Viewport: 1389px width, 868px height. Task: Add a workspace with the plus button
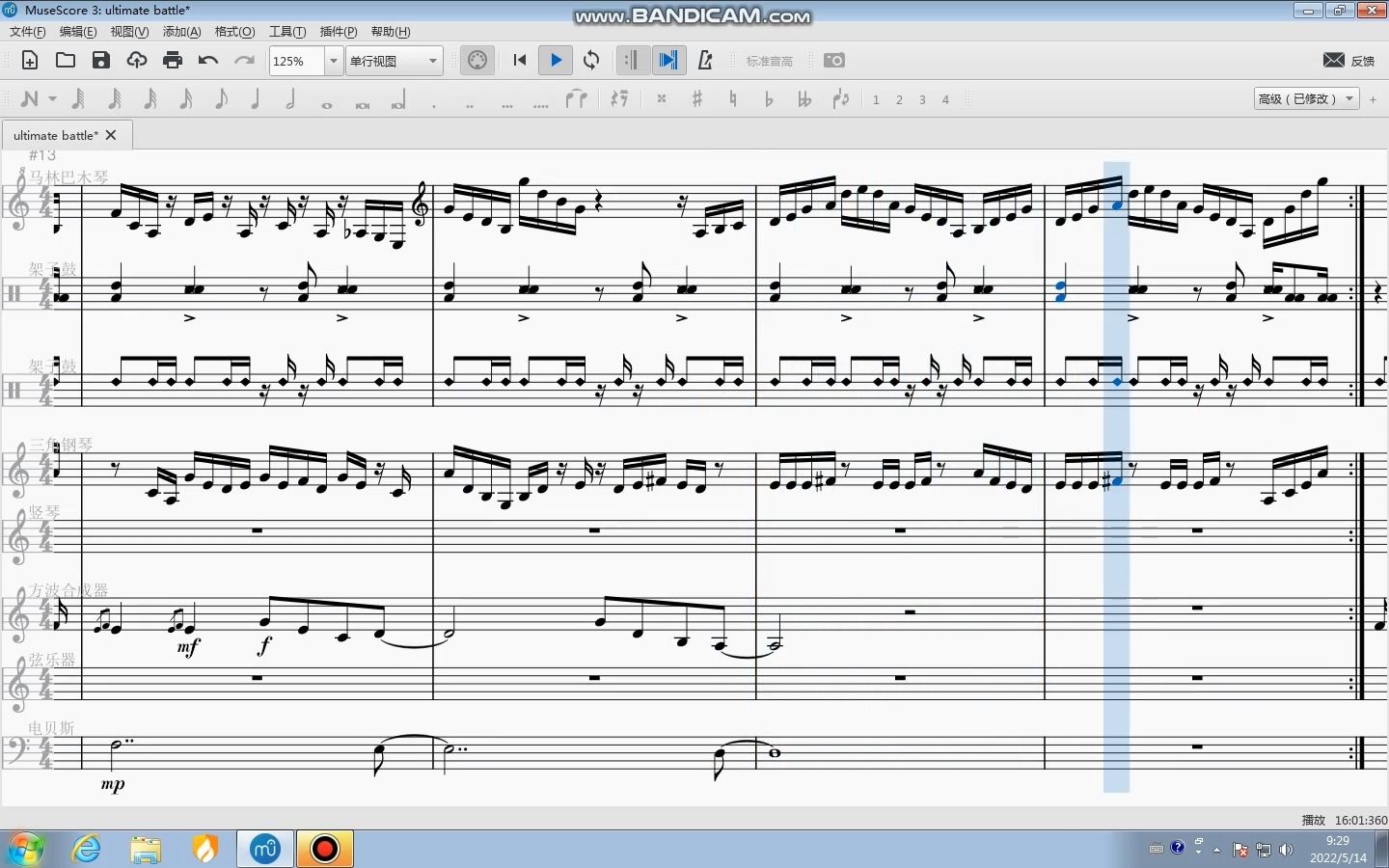pos(1373,99)
